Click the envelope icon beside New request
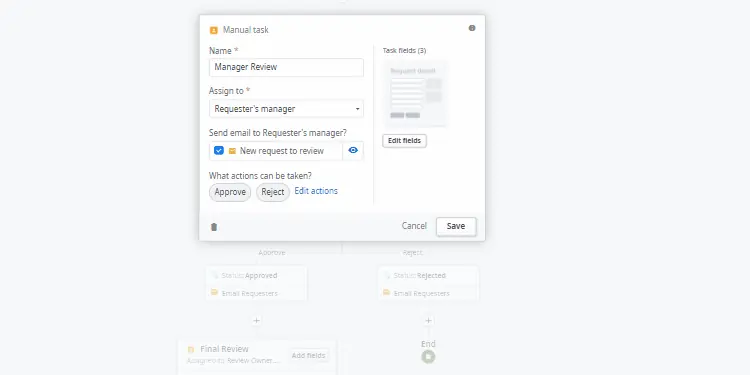The image size is (750, 375). 232,151
